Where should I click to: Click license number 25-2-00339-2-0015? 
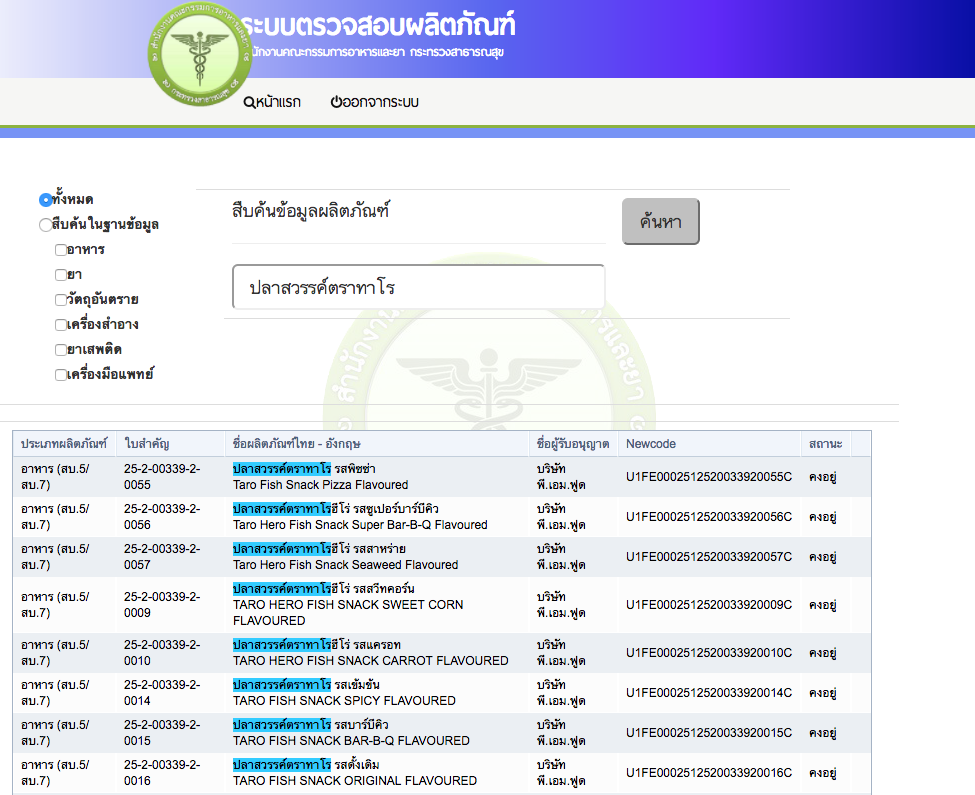(162, 732)
